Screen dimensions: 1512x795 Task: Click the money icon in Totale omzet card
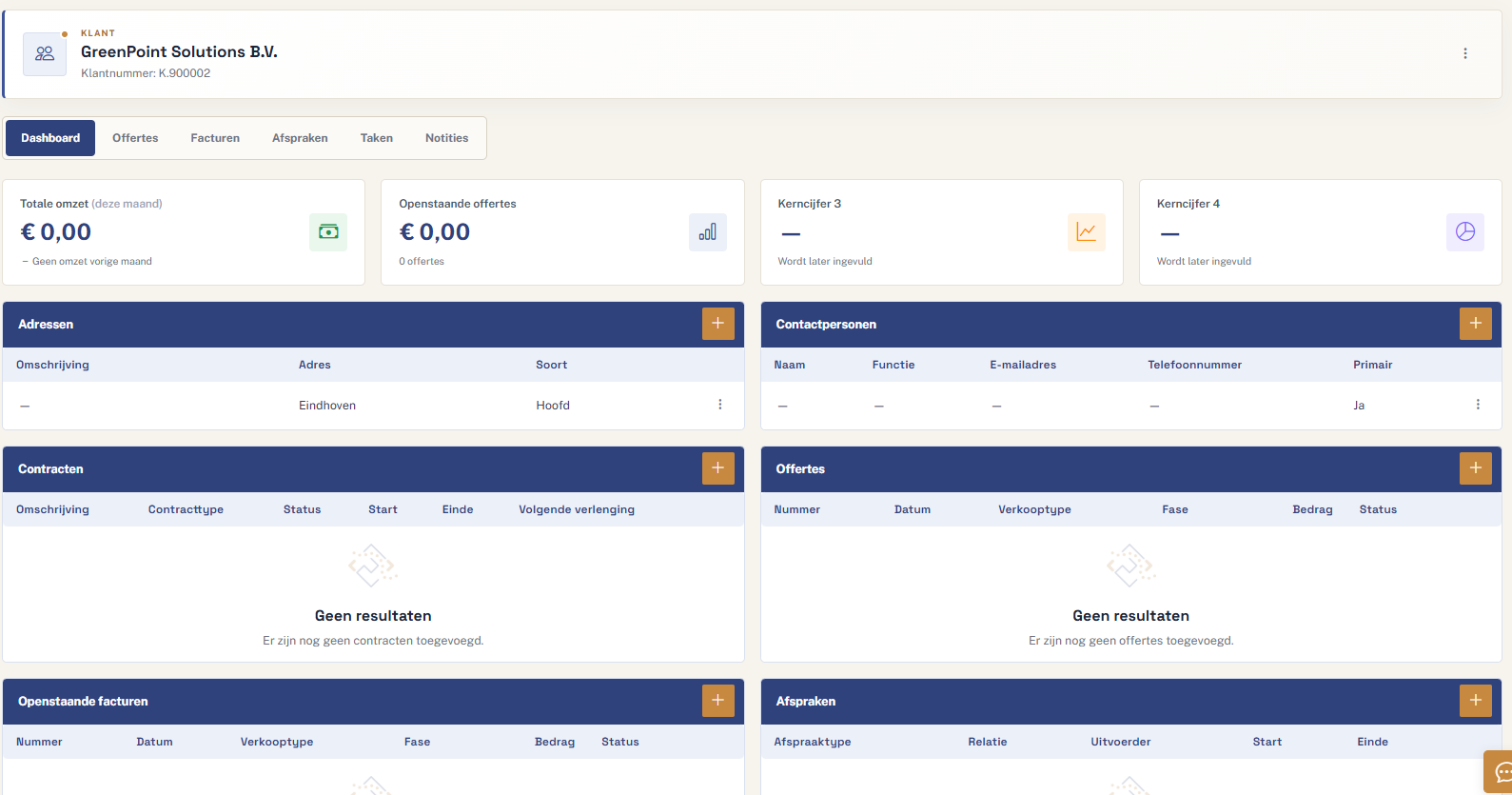[328, 232]
